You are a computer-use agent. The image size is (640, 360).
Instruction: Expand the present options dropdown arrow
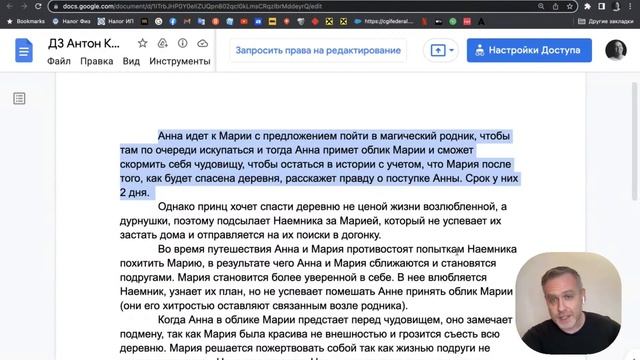[x=451, y=50]
